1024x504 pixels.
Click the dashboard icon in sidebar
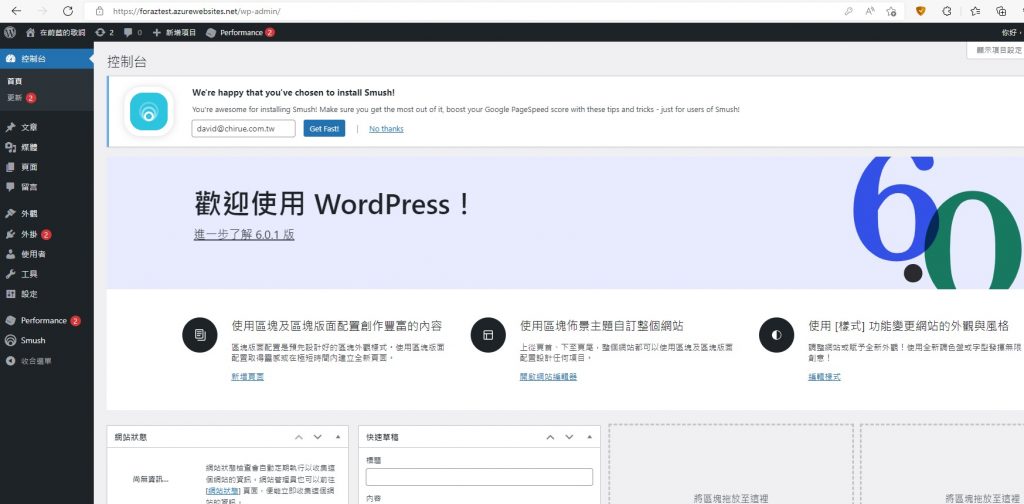coord(10,59)
